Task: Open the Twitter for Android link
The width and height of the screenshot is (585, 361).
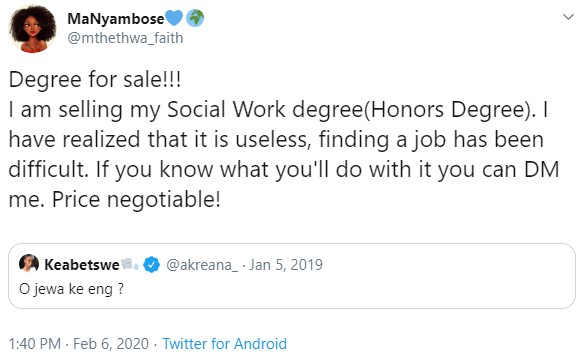Action: [x=225, y=344]
